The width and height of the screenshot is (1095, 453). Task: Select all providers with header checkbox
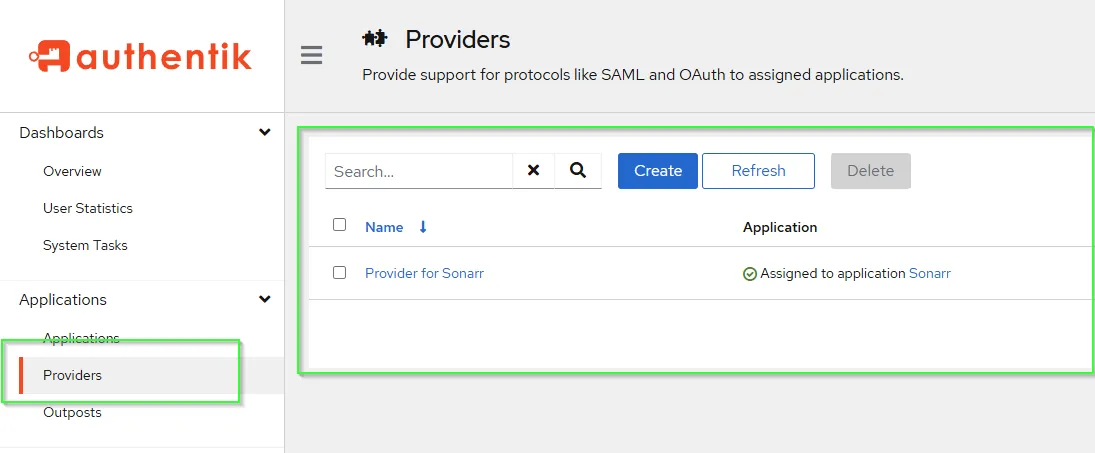pos(339,225)
